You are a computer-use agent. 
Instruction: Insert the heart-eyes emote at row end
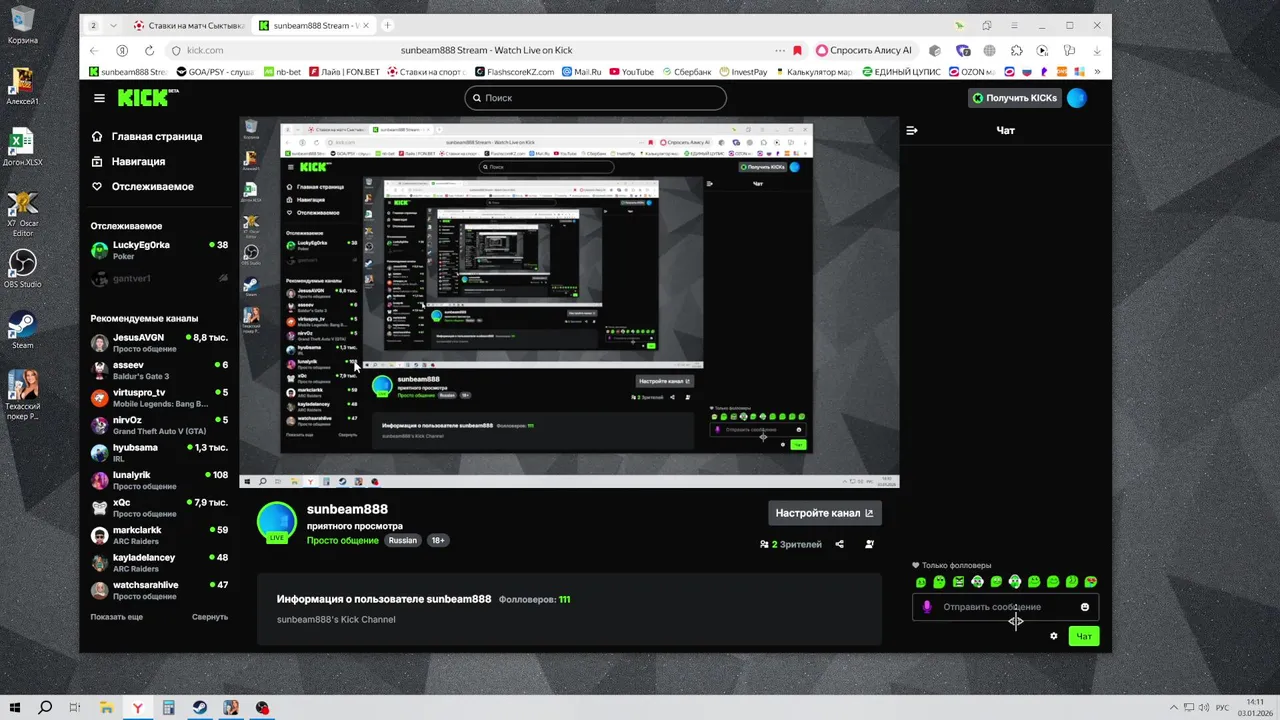click(x=1091, y=582)
